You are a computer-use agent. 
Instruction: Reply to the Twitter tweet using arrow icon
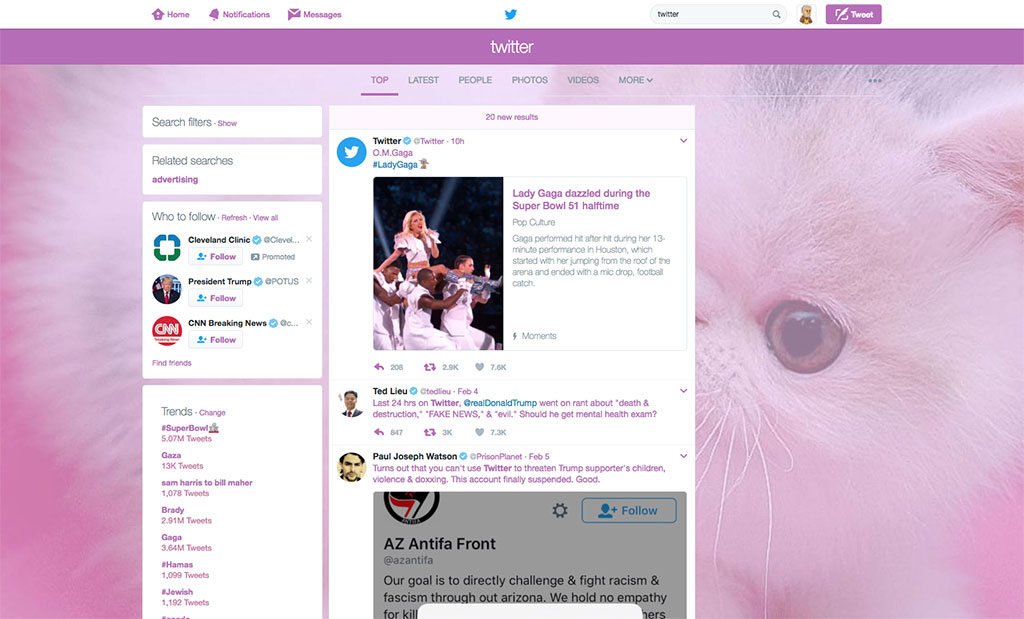click(378, 366)
